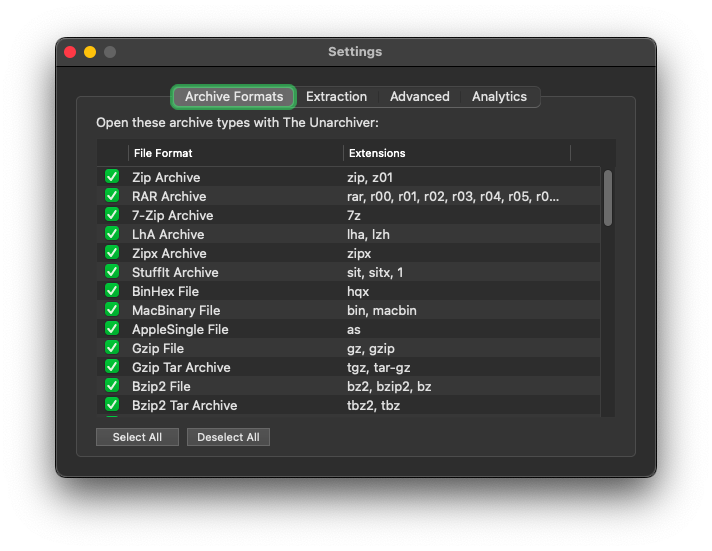Click the archive list vertical scrollbar
The image size is (712, 551).
(x=607, y=198)
